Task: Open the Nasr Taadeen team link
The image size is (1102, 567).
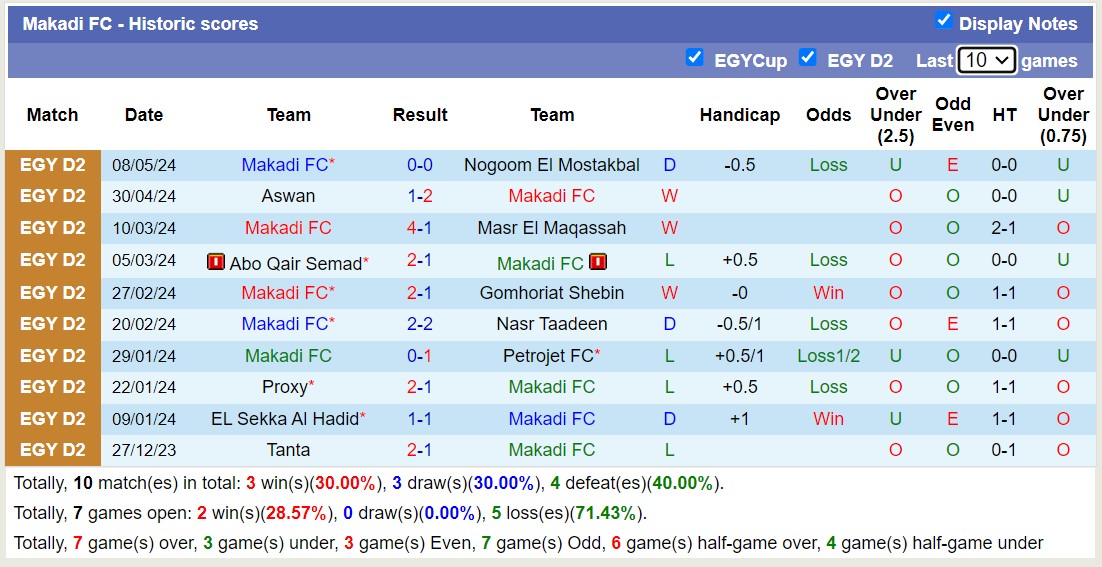Action: click(552, 324)
